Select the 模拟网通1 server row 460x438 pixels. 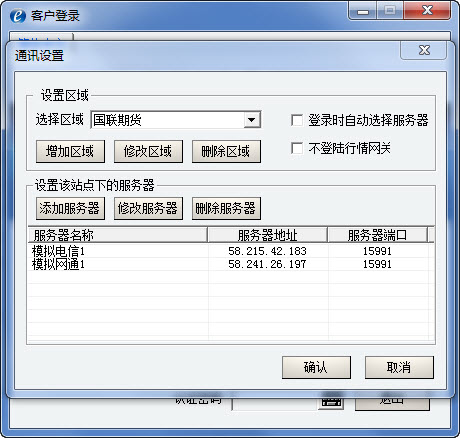pyautogui.click(x=231, y=264)
